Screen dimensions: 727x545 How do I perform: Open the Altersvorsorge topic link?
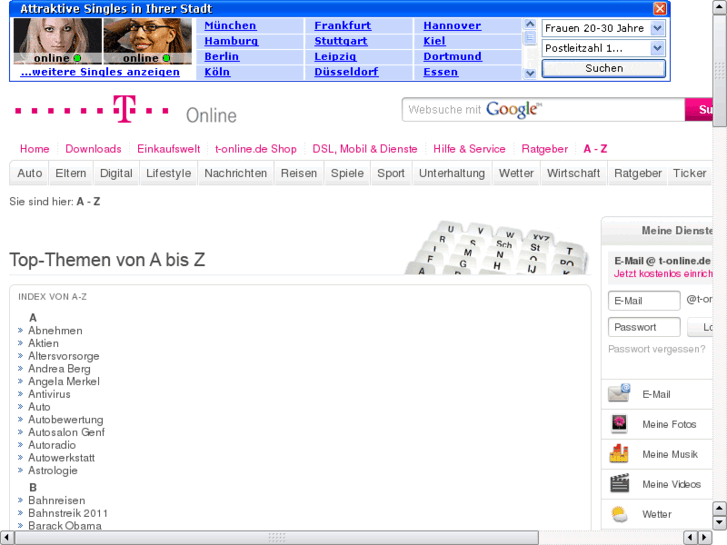point(64,356)
